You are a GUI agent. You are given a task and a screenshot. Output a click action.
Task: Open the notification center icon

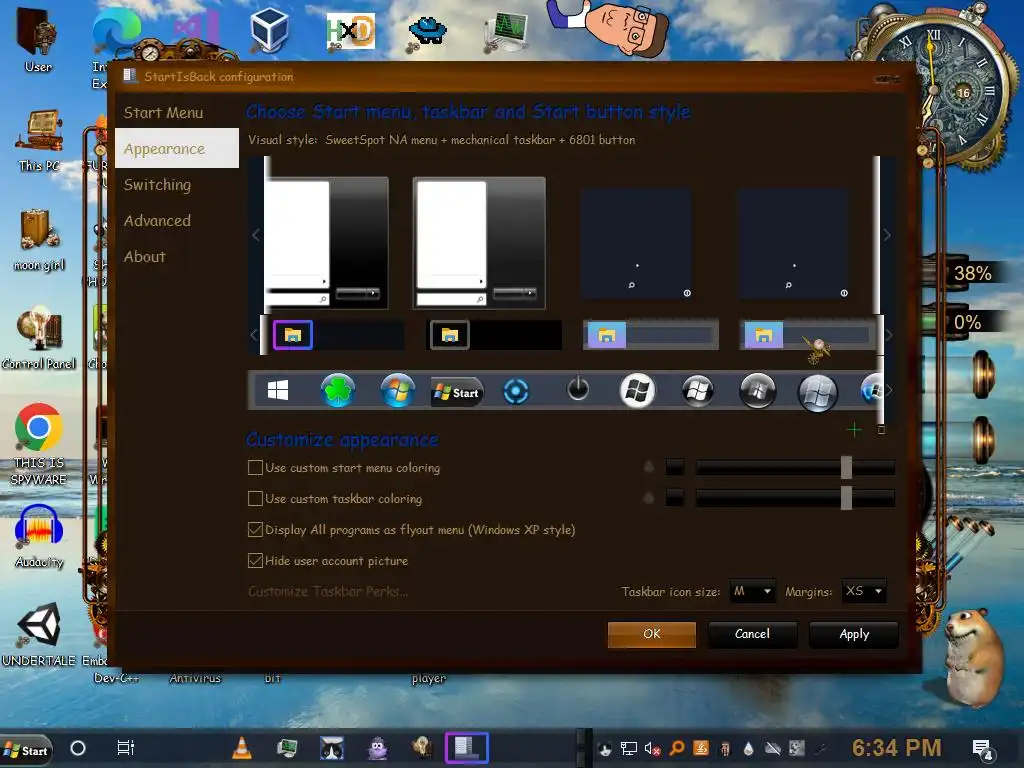[x=983, y=749]
